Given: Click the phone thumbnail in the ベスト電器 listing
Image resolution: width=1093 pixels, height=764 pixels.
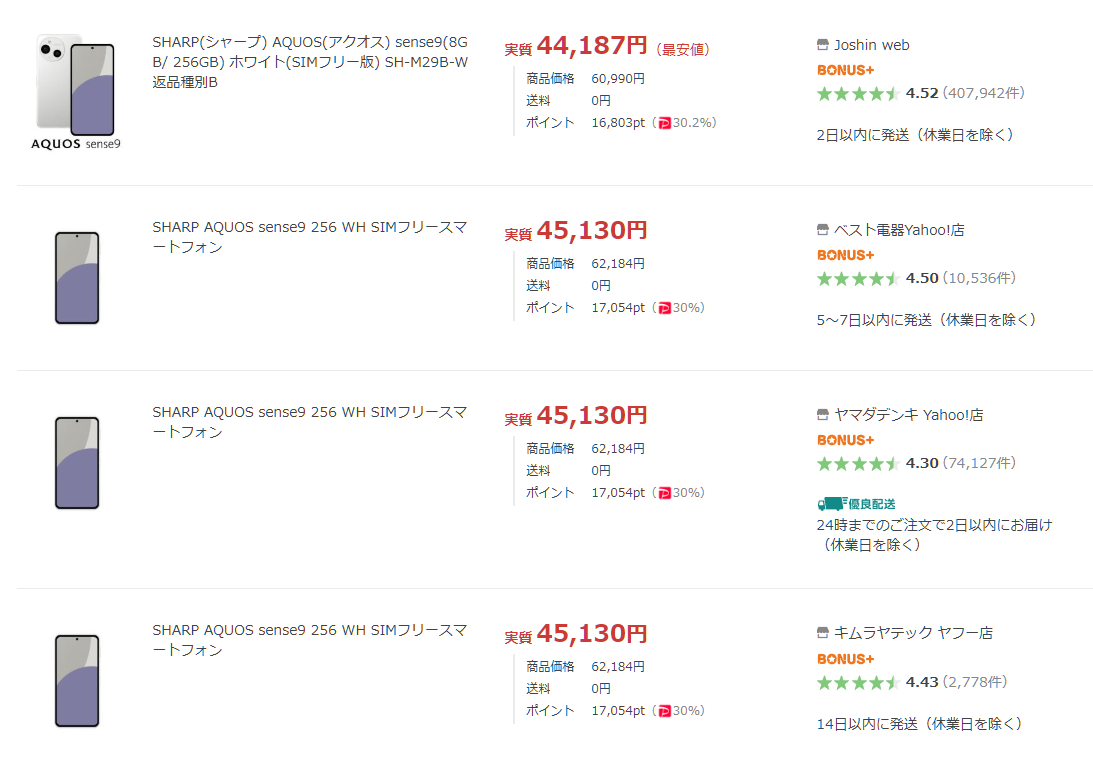Looking at the screenshot, I should click(77, 278).
